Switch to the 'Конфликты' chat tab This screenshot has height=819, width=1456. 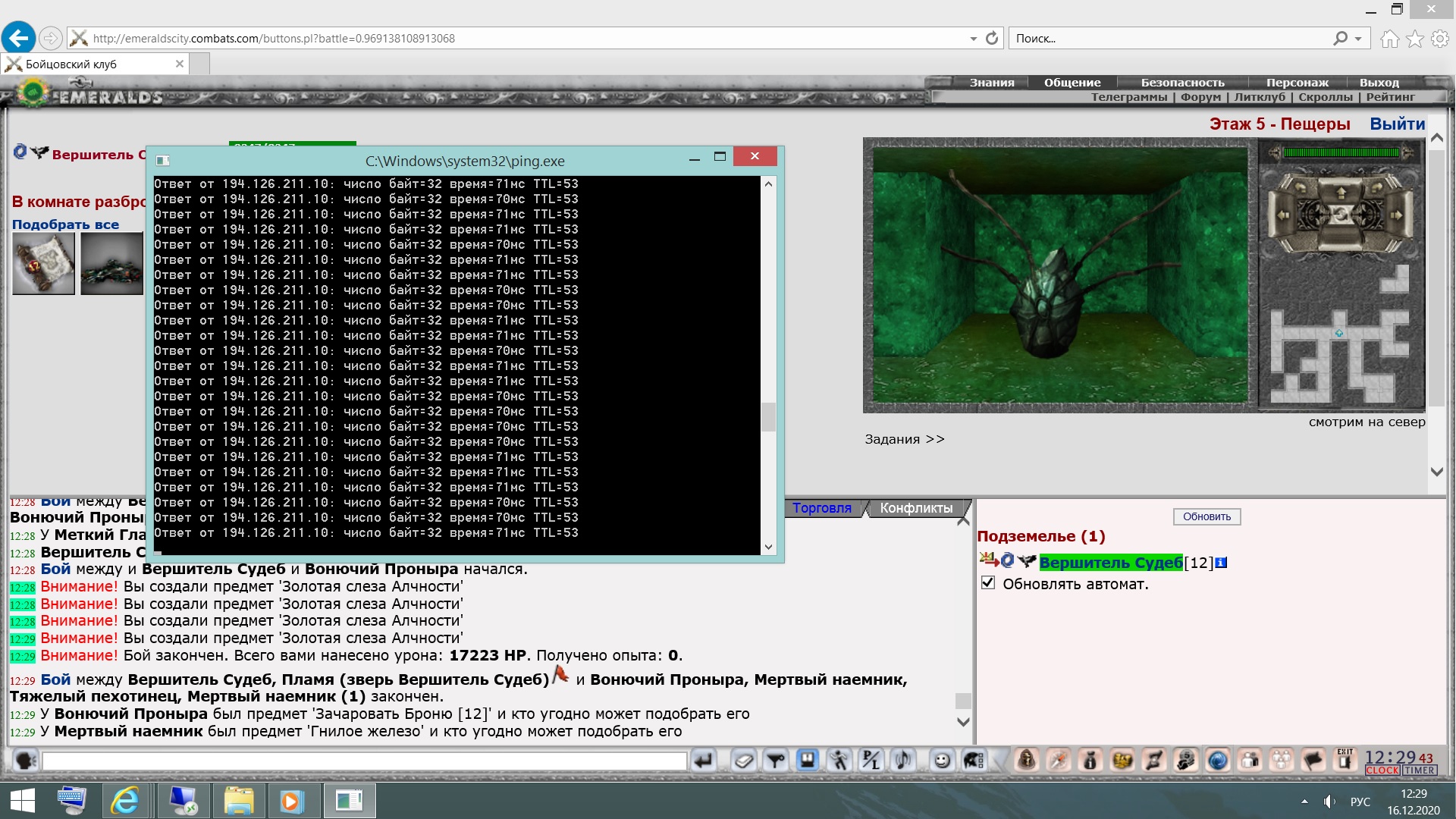pos(916,508)
